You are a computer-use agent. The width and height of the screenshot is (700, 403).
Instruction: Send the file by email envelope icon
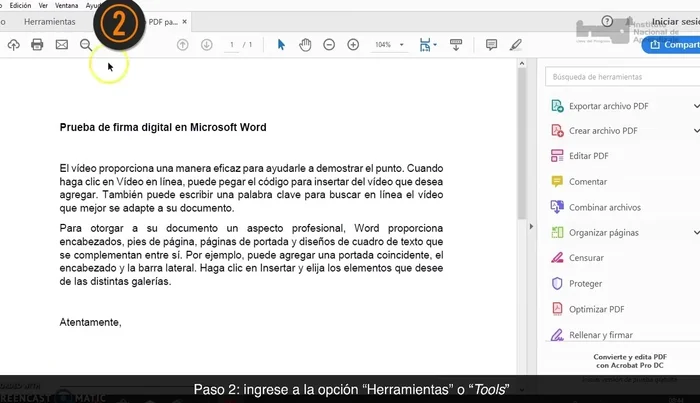click(62, 45)
